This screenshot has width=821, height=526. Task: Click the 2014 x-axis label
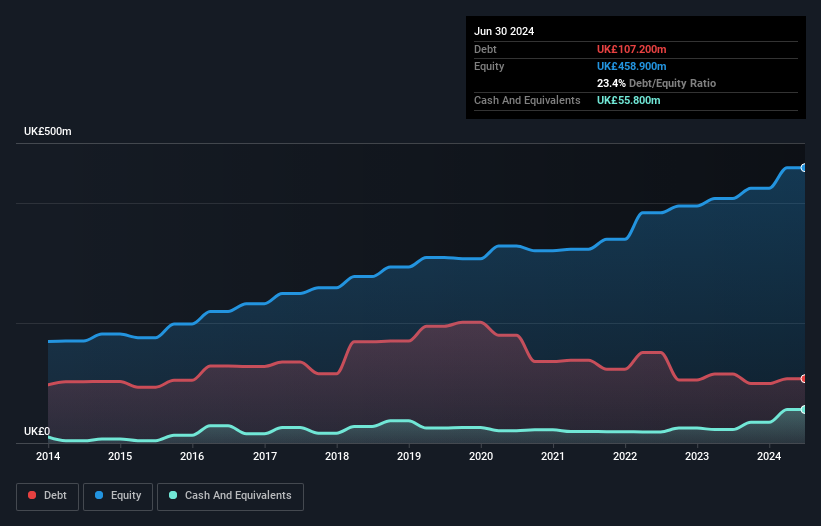[x=48, y=456]
